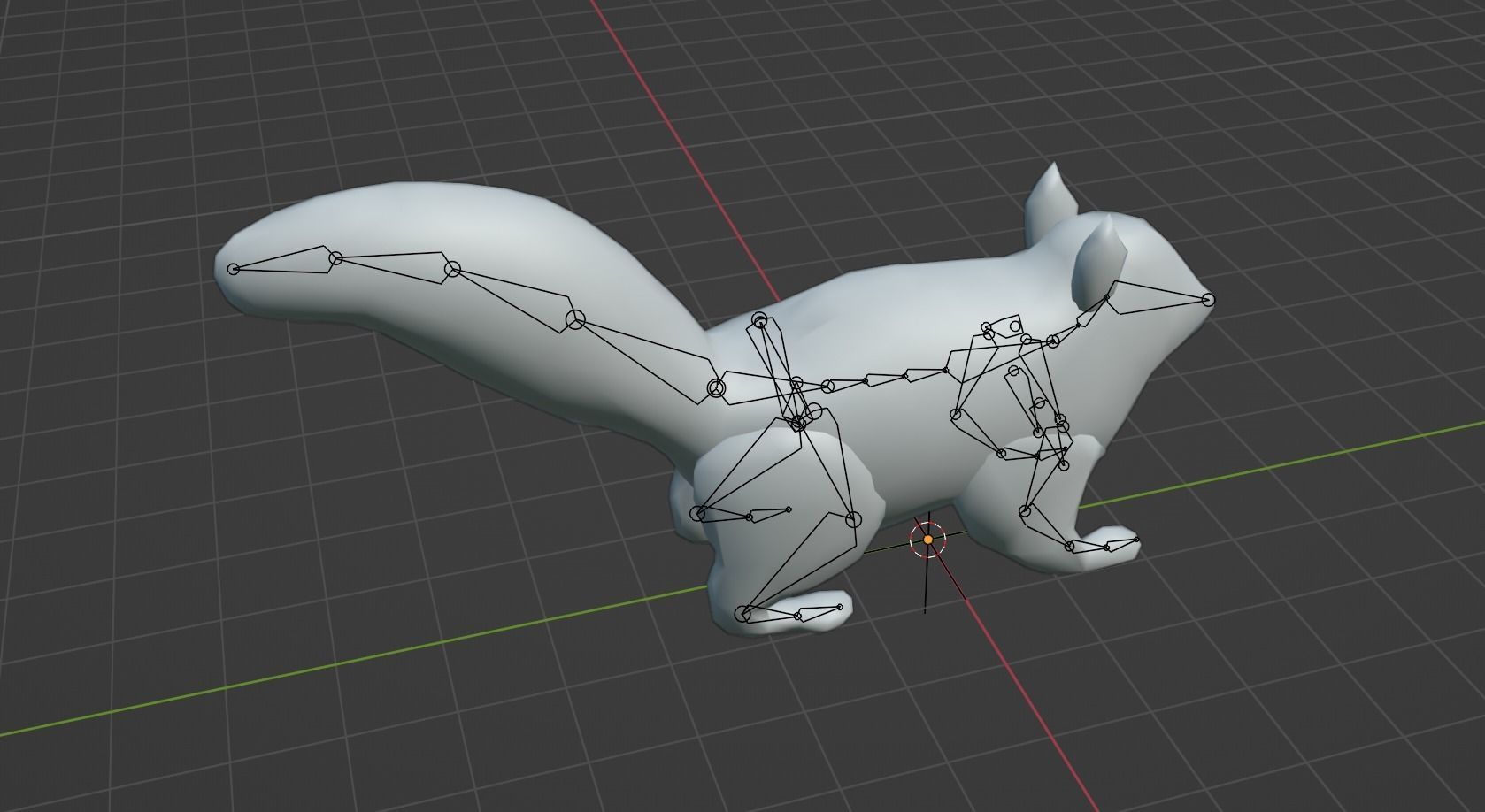This screenshot has height=812, width=1485.
Task: Select the near hind foot ankle joint
Action: 744,614
